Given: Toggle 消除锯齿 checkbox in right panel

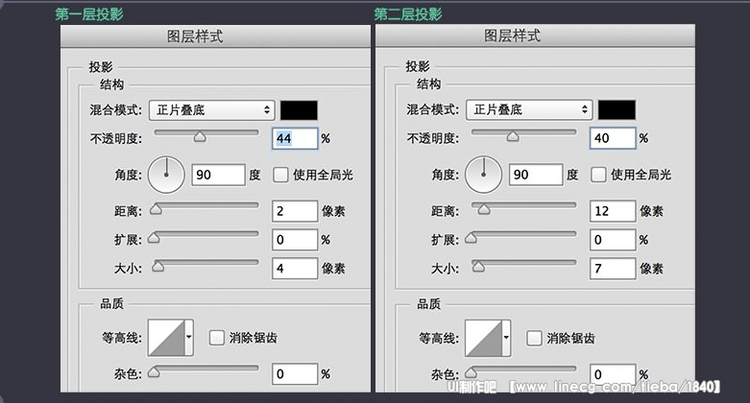Looking at the screenshot, I should [x=534, y=338].
